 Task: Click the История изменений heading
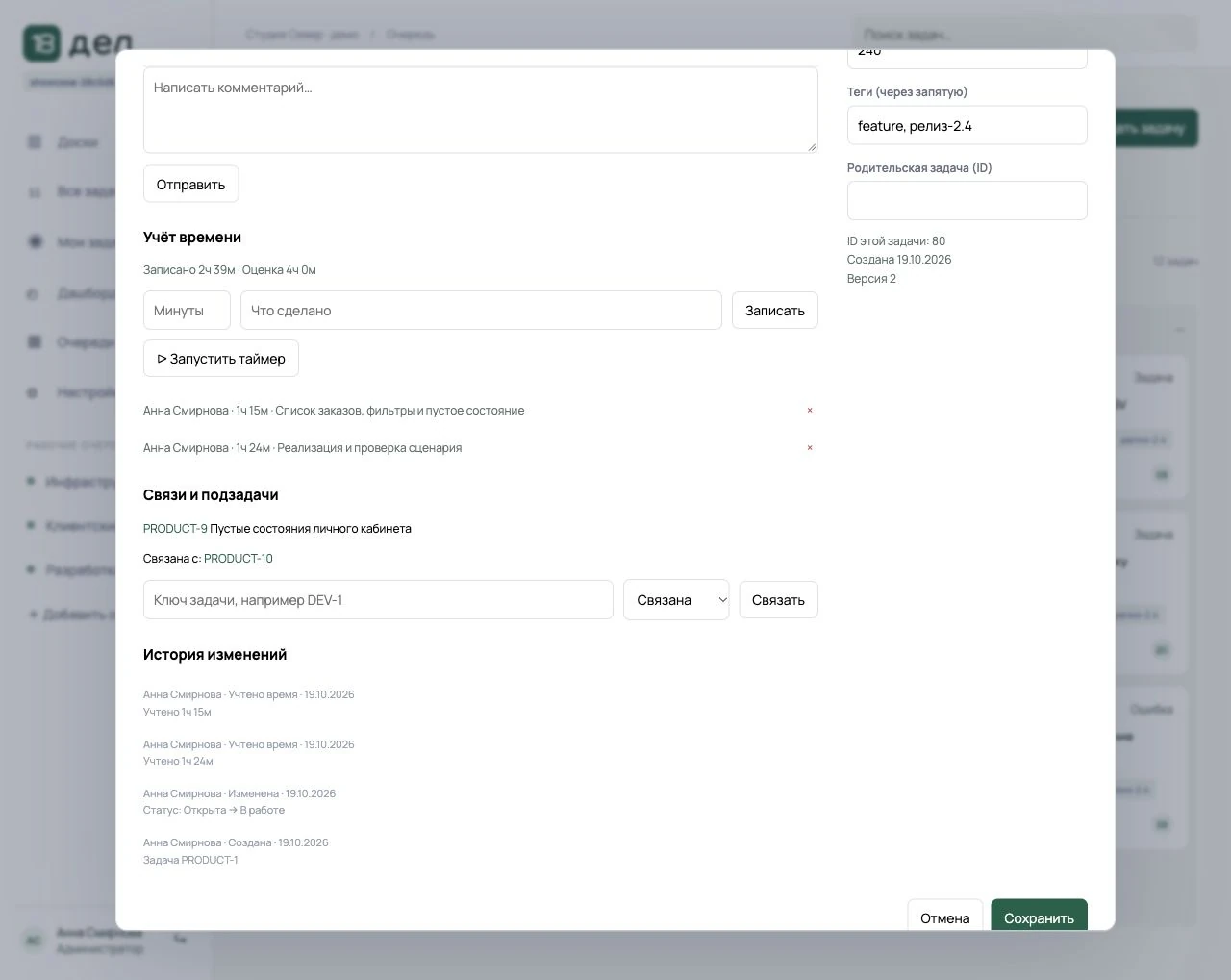pos(215,655)
